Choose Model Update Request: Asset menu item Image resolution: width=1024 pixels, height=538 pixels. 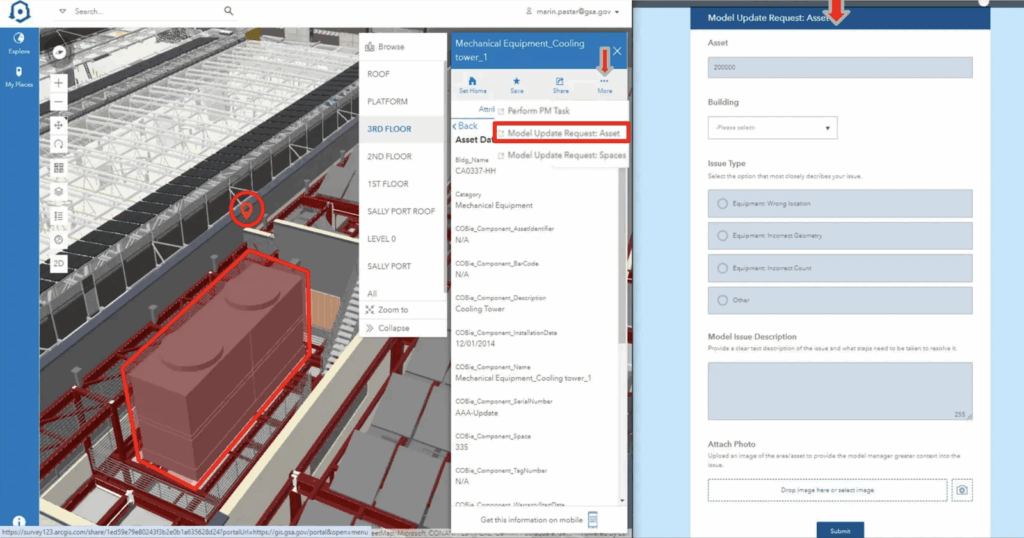pos(562,133)
